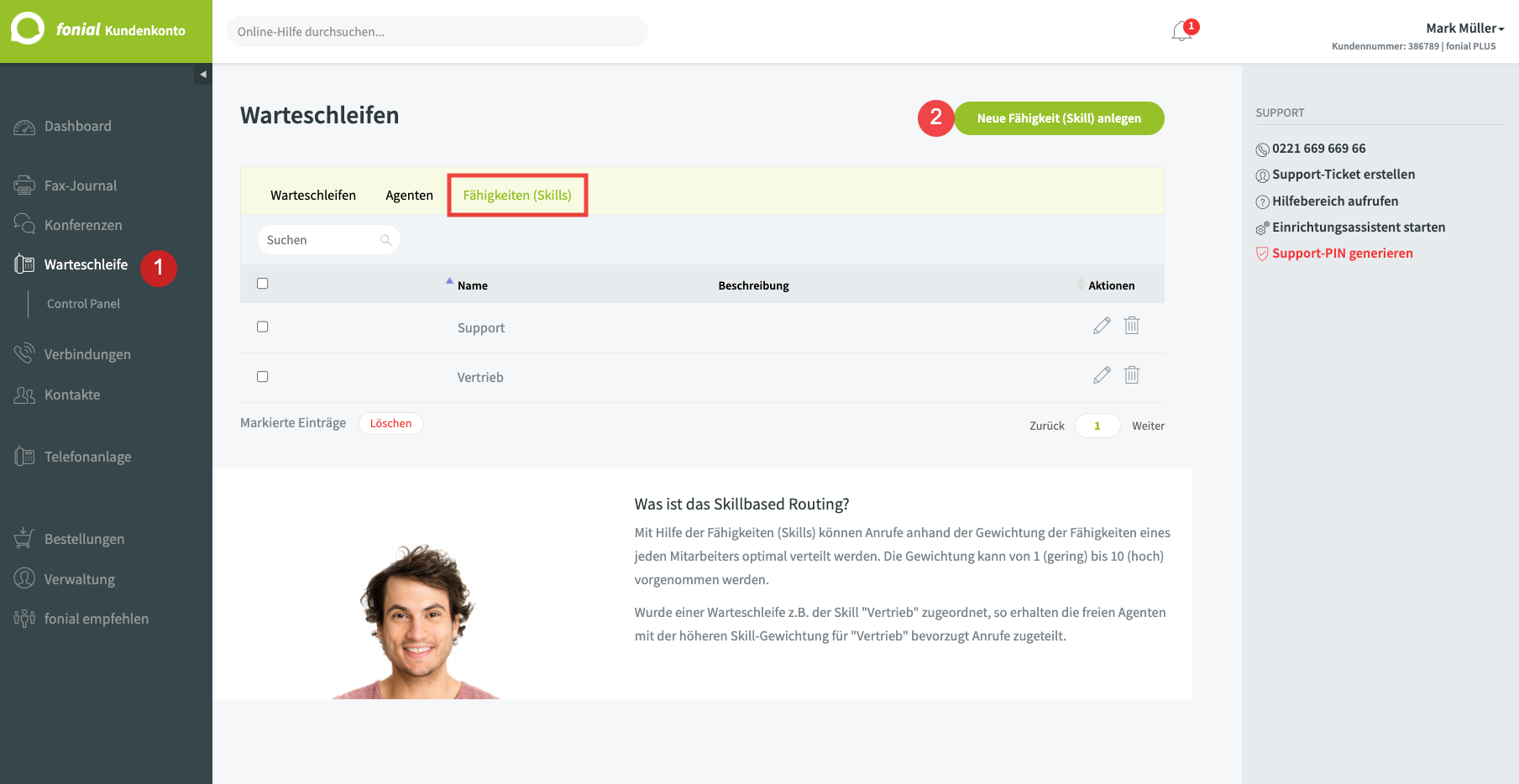Edit the Vertrieb skill with pencil icon
This screenshot has width=1519, height=784.
[x=1102, y=375]
